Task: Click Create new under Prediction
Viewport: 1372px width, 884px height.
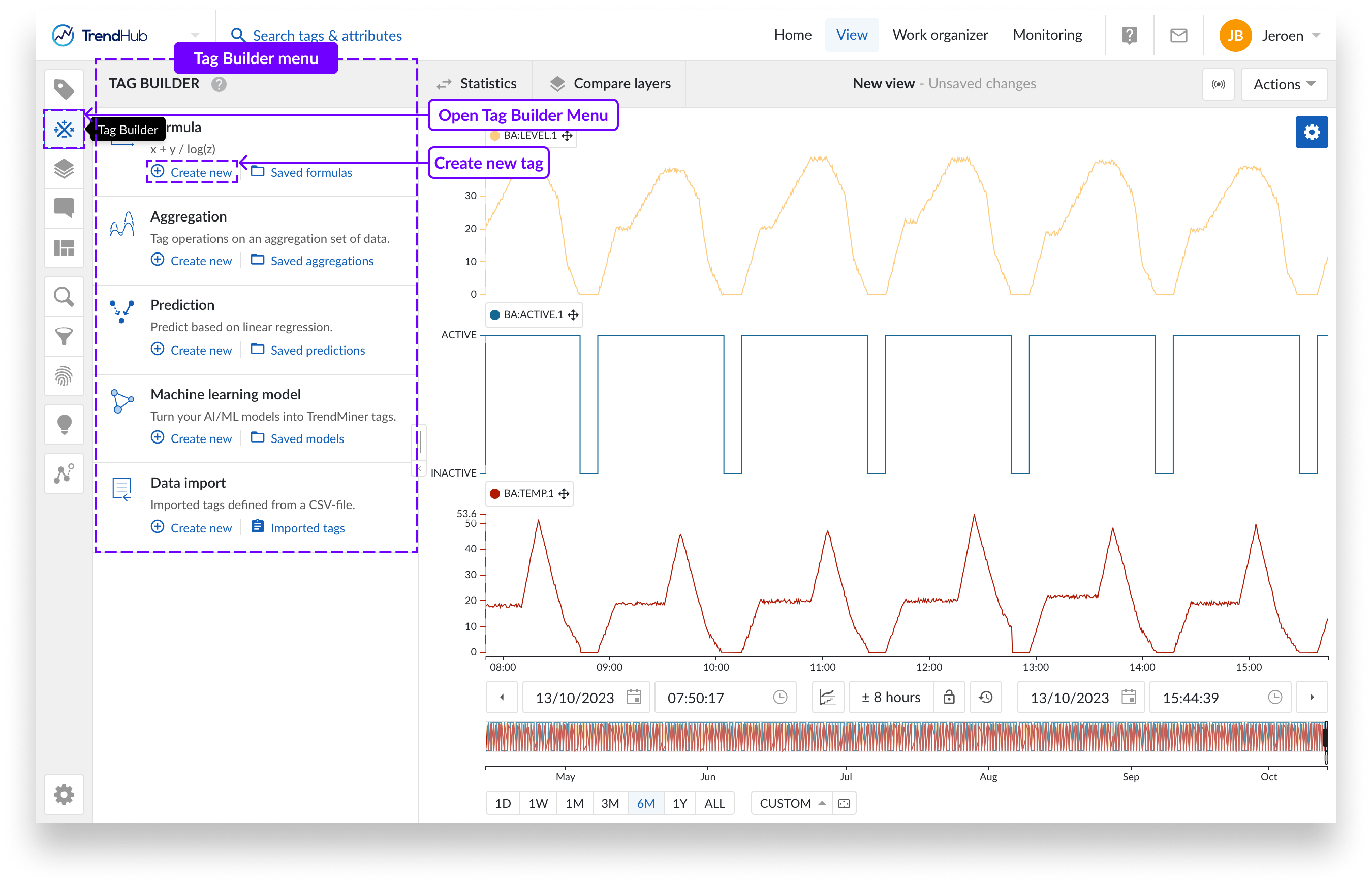Action: [200, 350]
